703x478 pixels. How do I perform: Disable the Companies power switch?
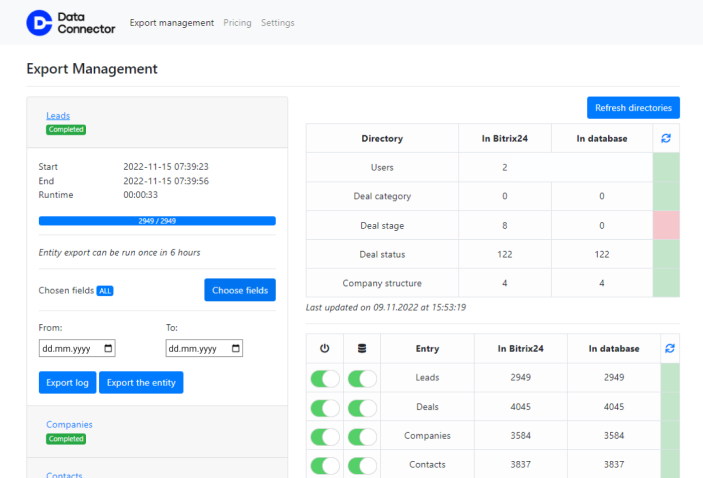click(325, 436)
